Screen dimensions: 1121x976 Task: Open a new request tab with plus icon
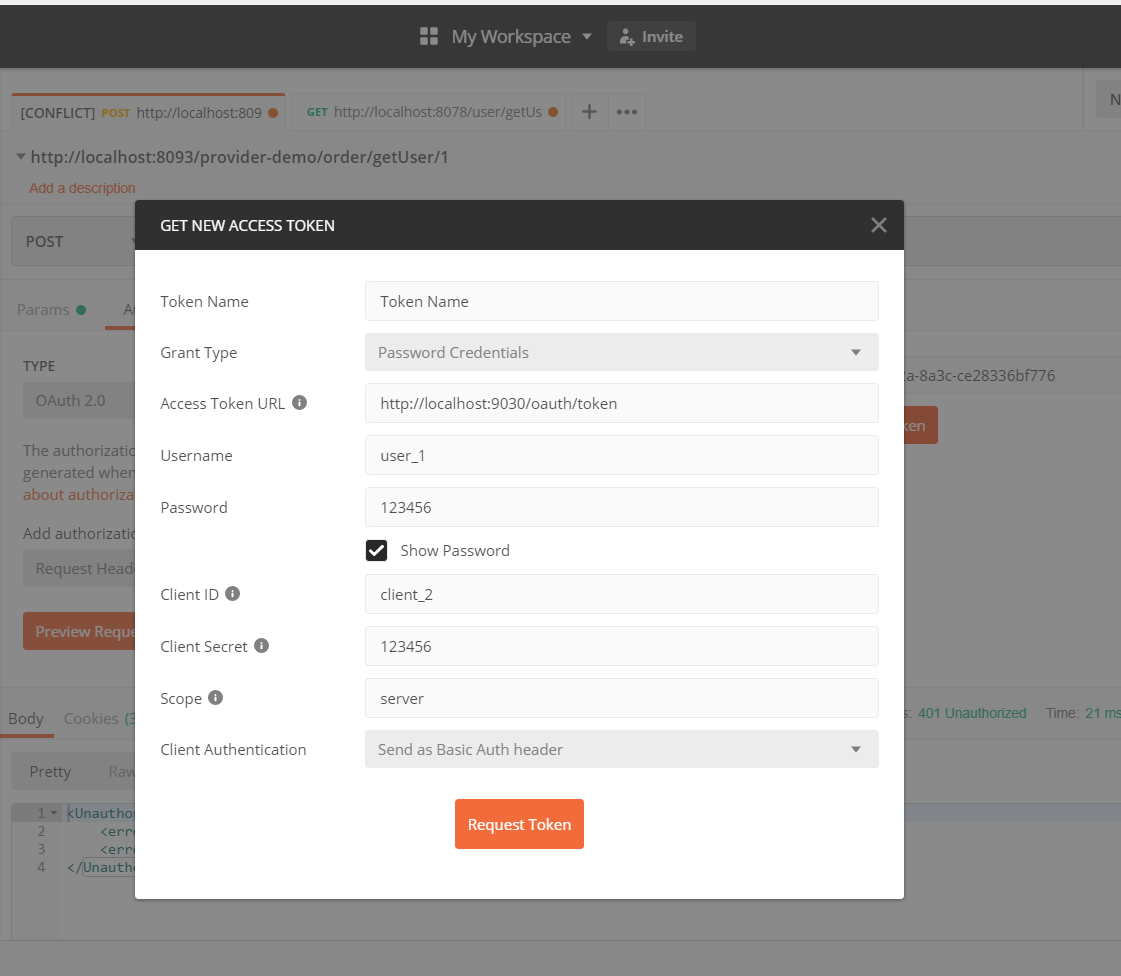(589, 112)
